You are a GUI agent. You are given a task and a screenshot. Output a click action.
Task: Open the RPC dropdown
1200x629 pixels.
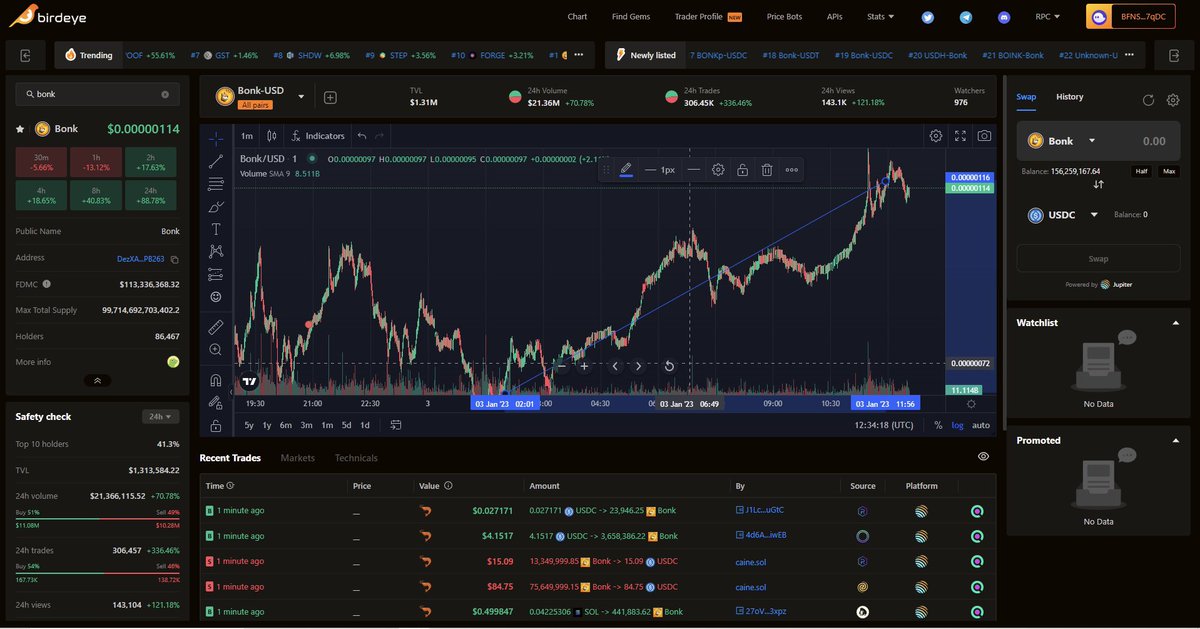tap(1048, 17)
